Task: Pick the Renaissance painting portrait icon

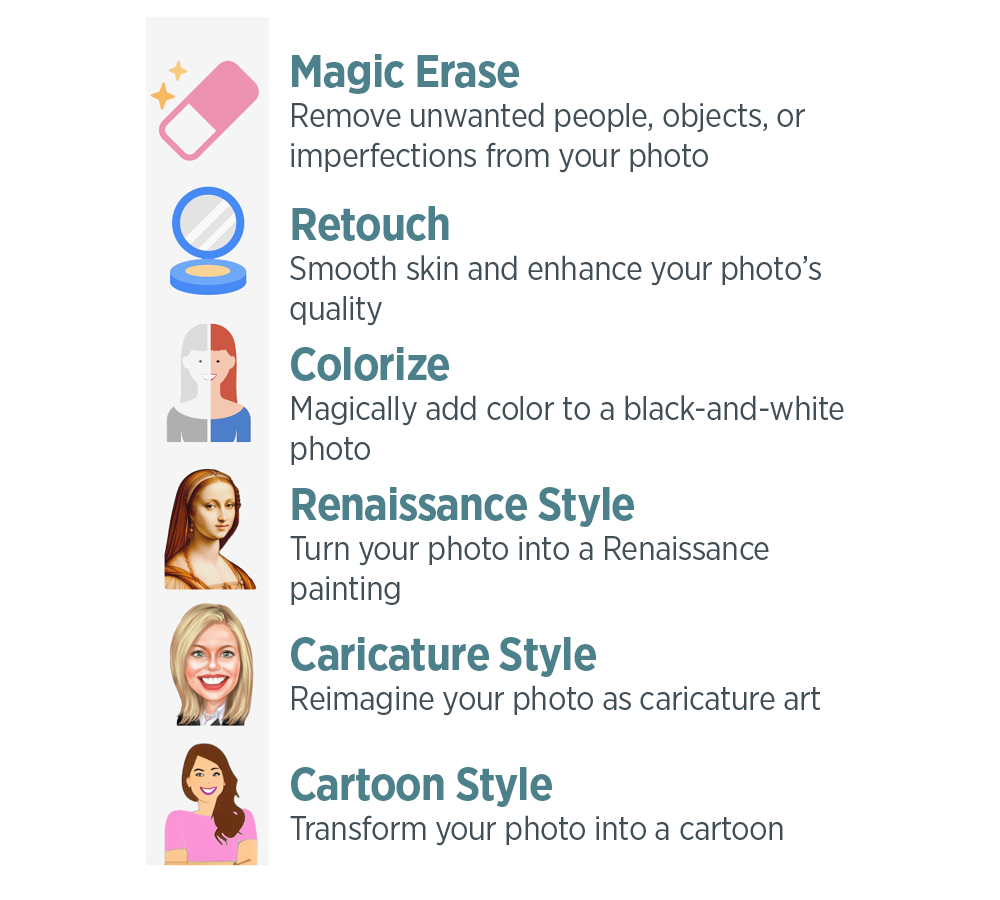Action: point(210,530)
